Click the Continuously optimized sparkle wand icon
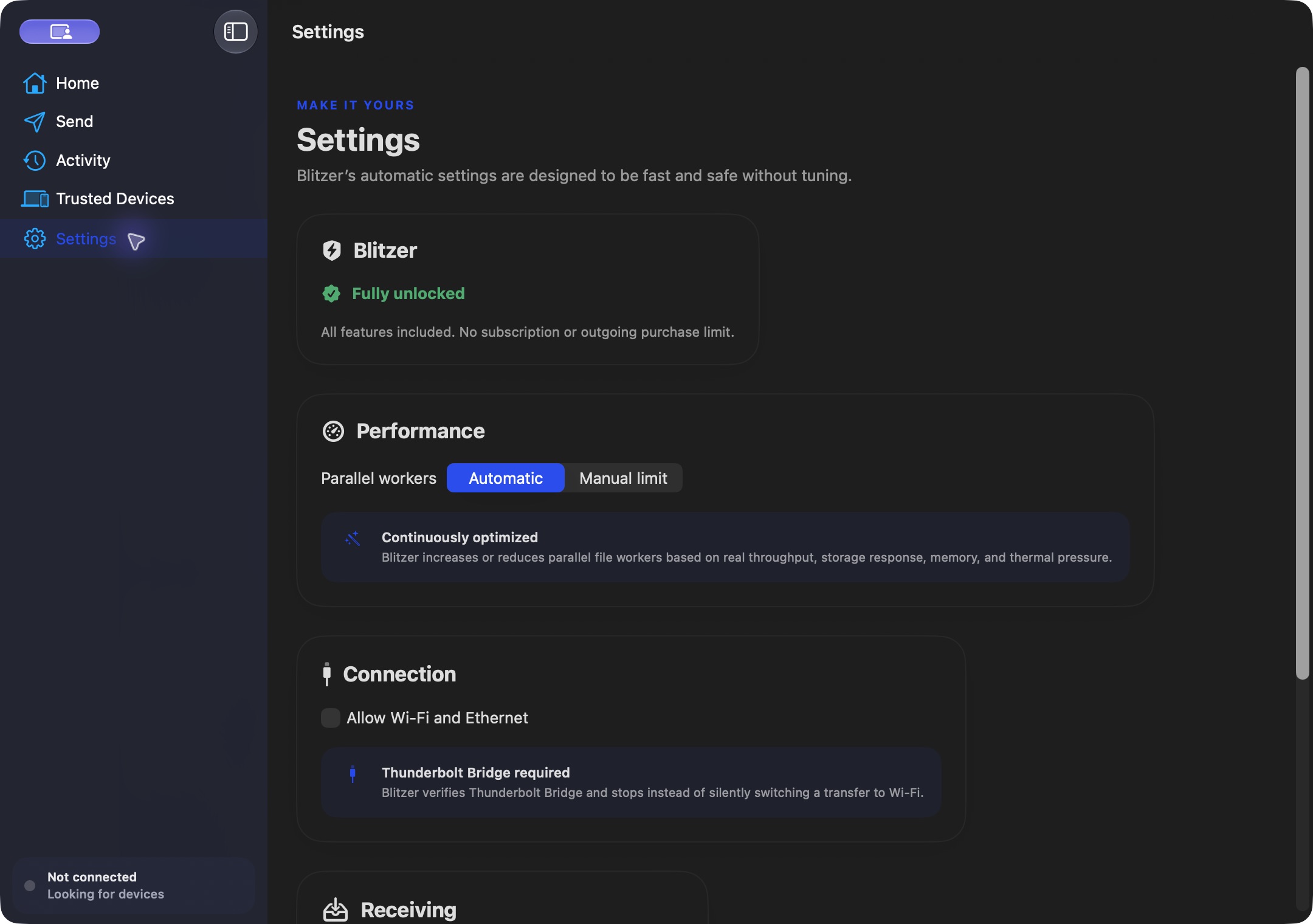Viewport: 1313px width, 924px height. [353, 539]
